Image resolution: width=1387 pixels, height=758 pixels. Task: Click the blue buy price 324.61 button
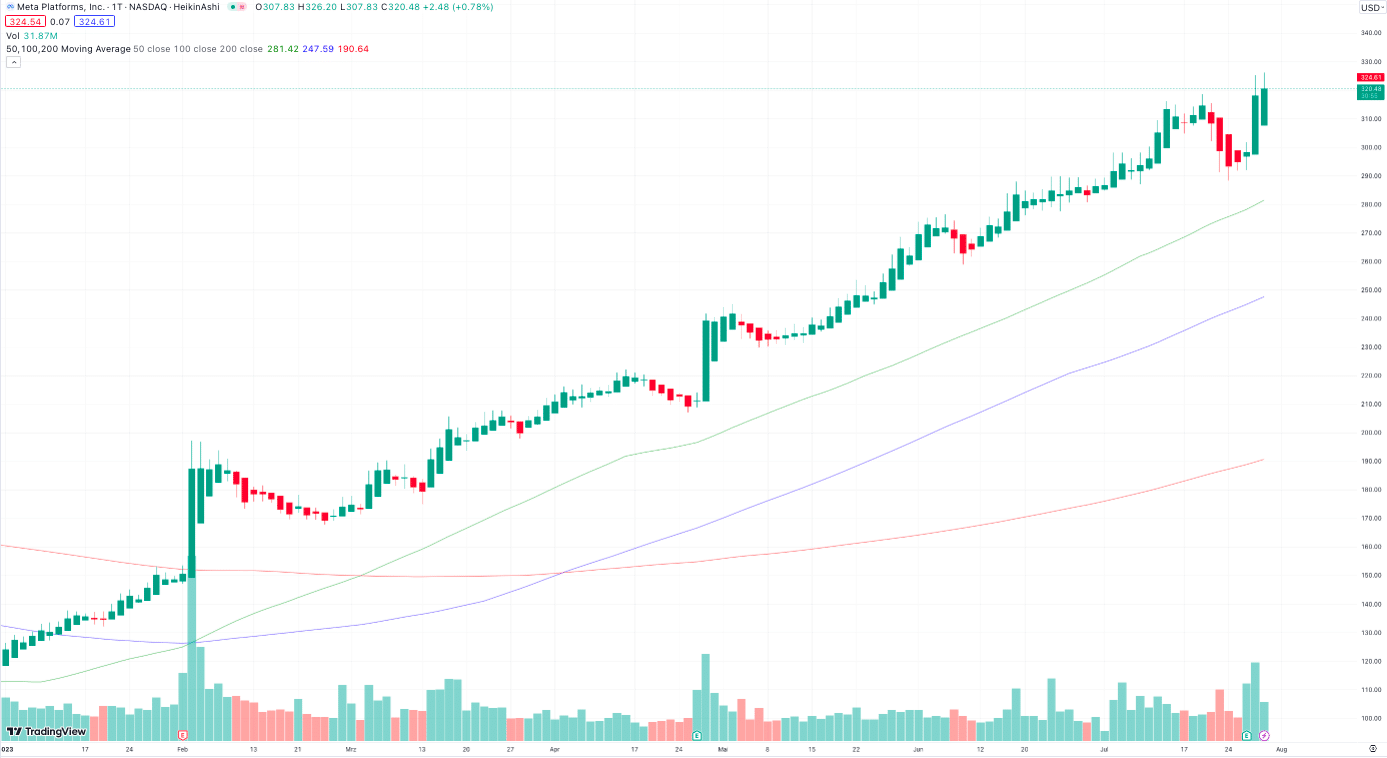[x=95, y=21]
